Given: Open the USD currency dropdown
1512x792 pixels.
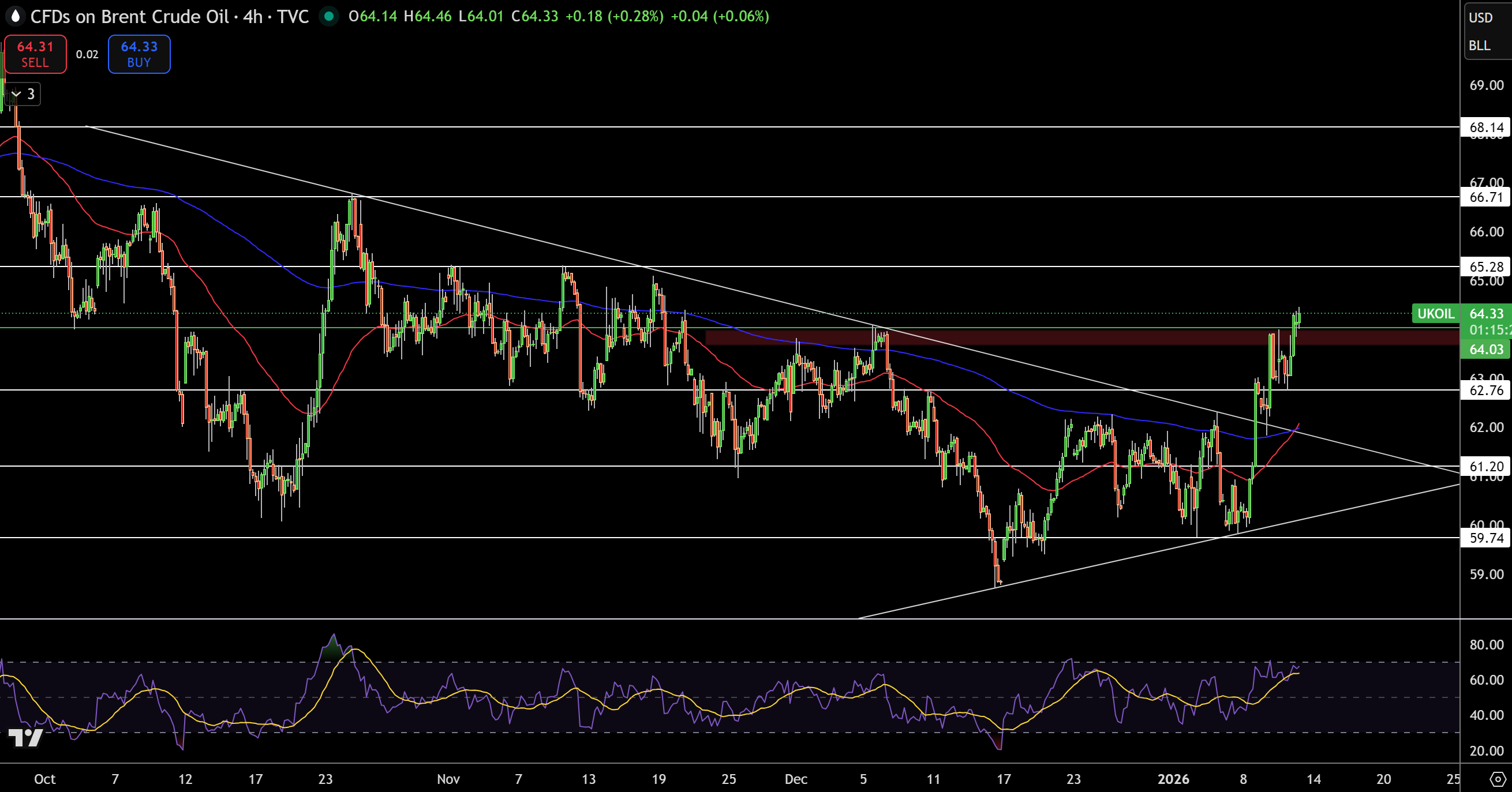Looking at the screenshot, I should coord(1480,18).
